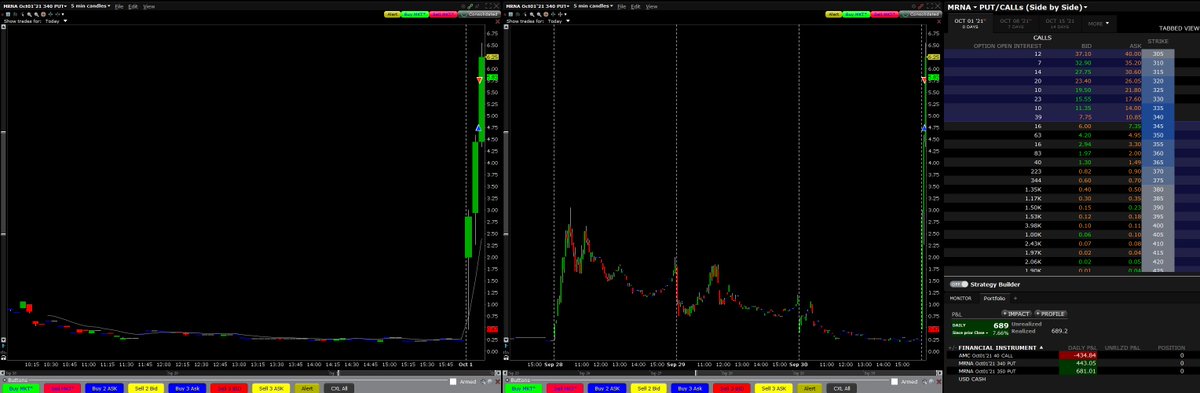
Task: Open Show trades for Today dropdown, left chart
Action: [x=56, y=21]
